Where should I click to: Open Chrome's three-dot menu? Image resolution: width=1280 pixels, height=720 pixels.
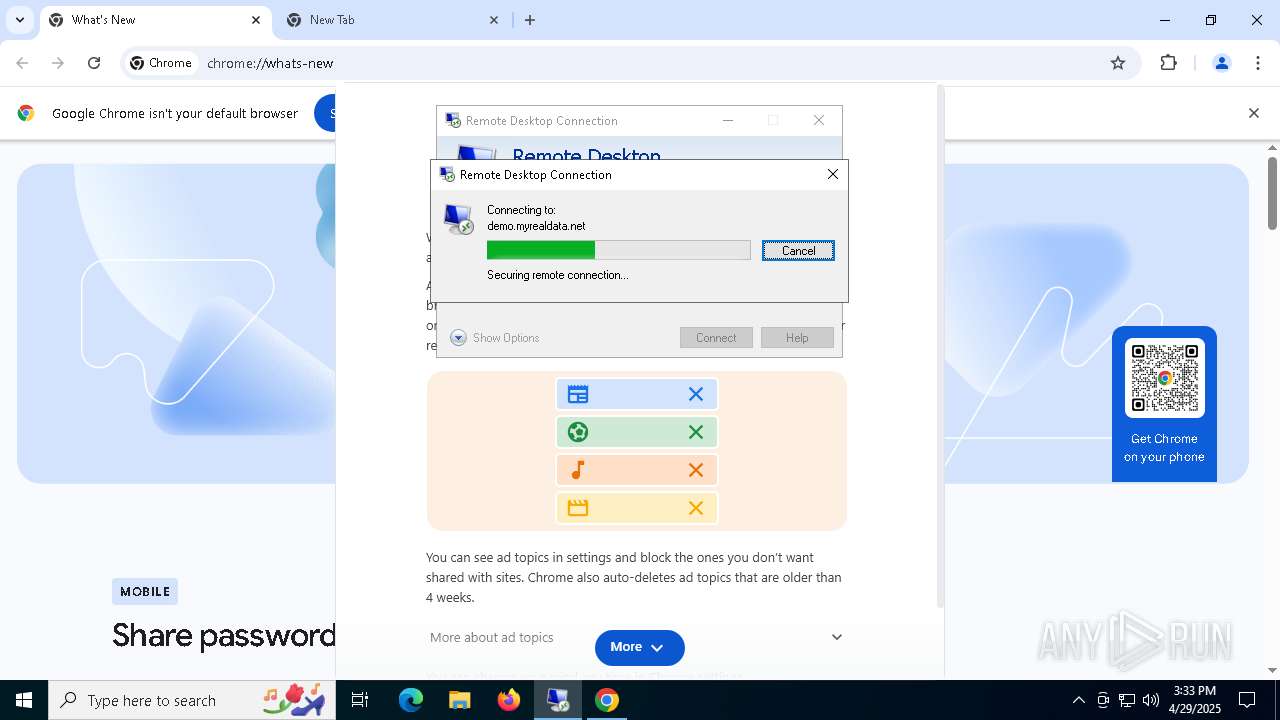tap(1258, 63)
